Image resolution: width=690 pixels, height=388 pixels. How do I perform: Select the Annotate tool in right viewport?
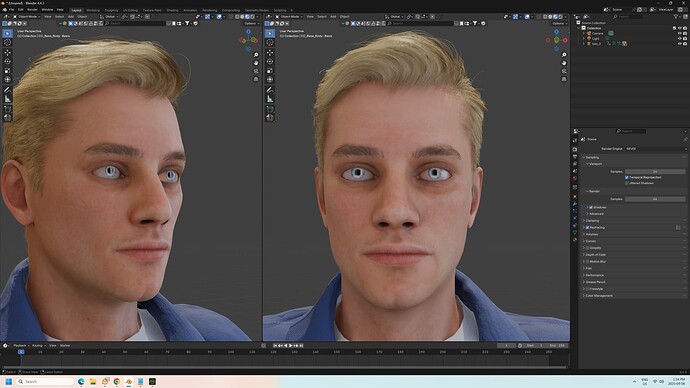270,90
